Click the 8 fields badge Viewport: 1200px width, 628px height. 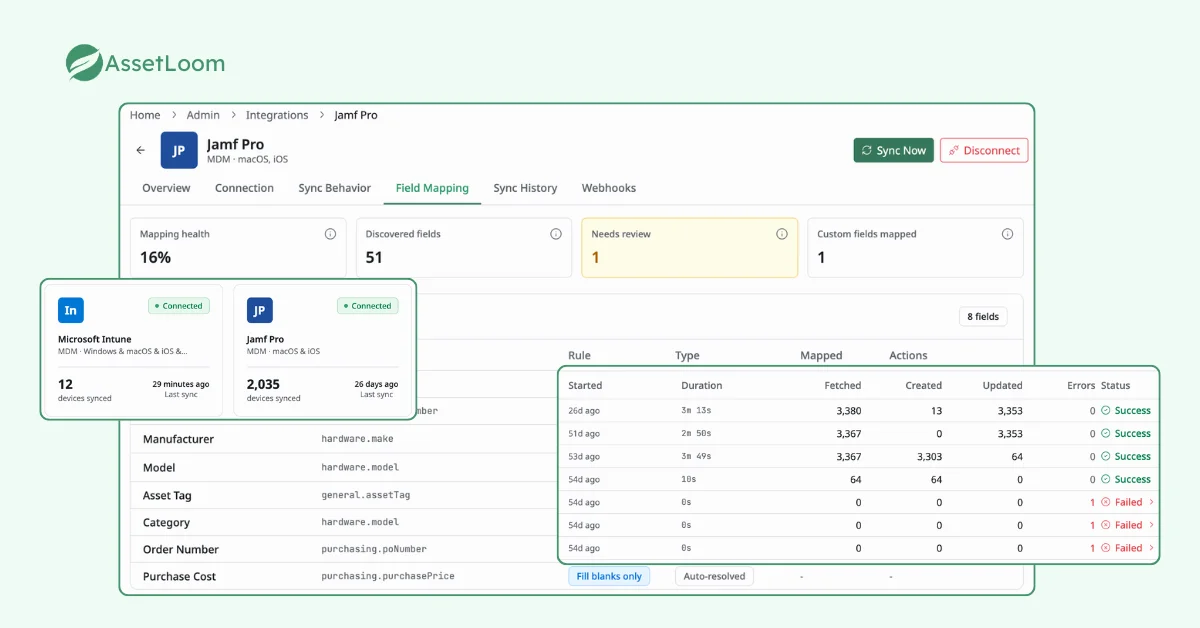tap(982, 317)
